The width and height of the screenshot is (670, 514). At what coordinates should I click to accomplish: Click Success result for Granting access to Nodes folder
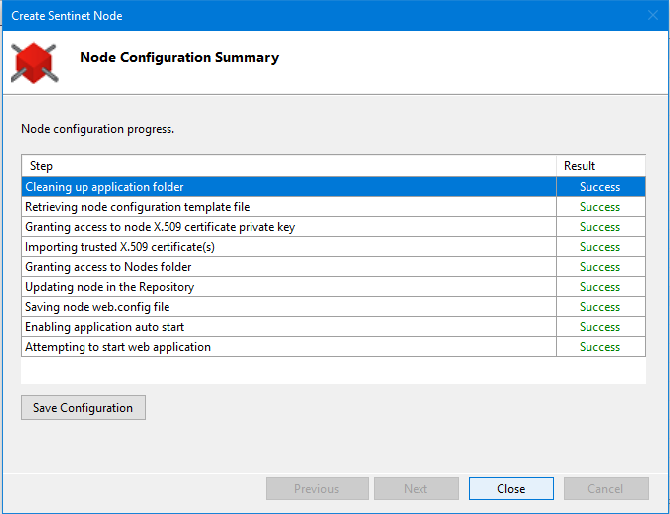600,267
